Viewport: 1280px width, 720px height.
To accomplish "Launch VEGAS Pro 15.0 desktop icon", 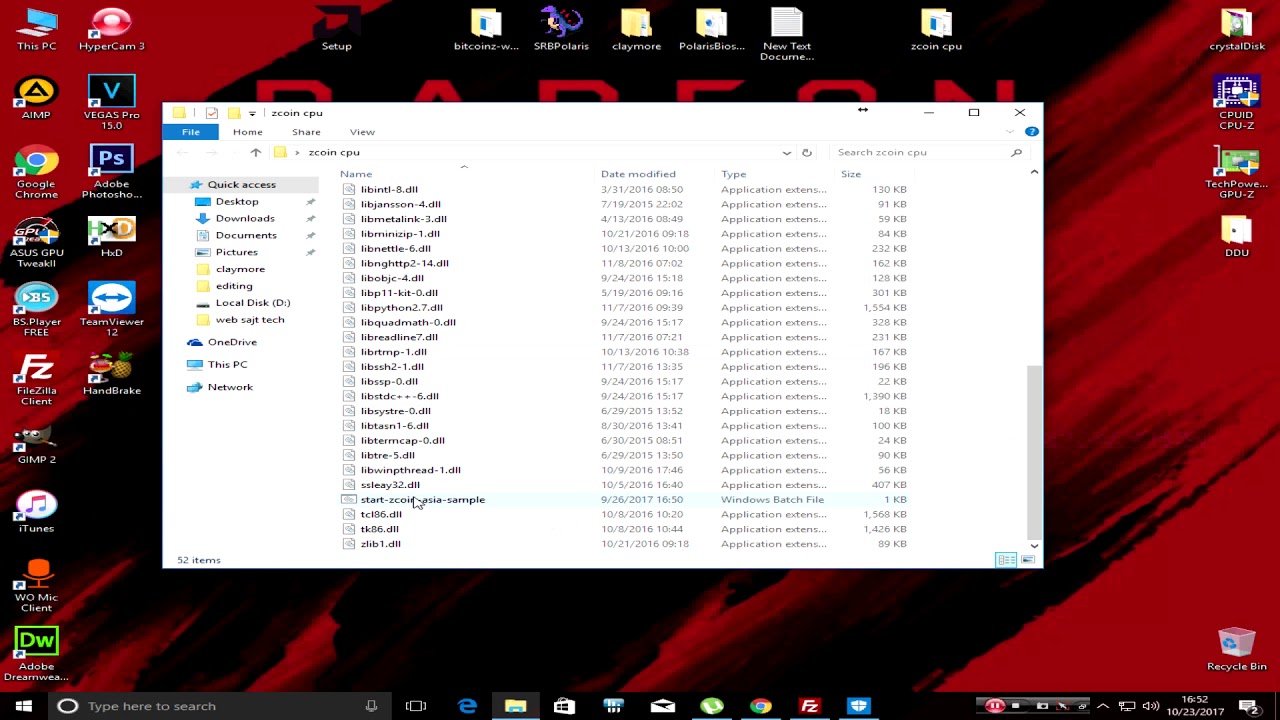I will (111, 103).
